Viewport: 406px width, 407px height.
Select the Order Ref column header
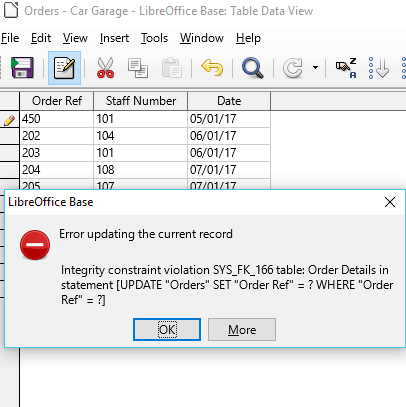coord(57,101)
